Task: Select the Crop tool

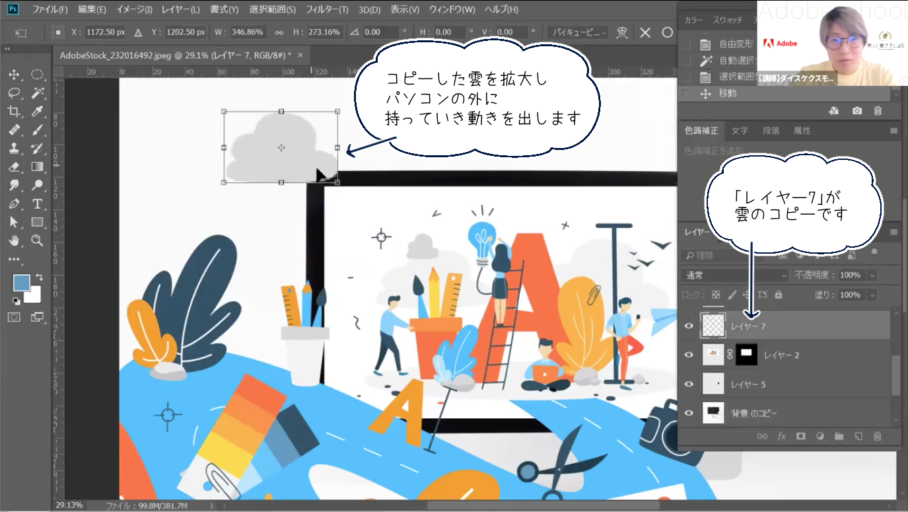Action: pyautogui.click(x=14, y=111)
